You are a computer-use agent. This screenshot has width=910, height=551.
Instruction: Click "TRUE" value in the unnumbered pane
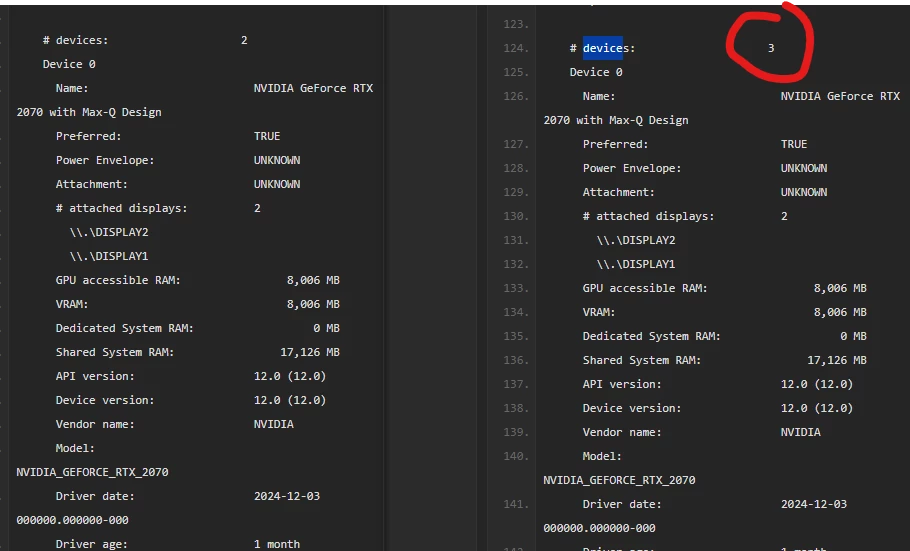click(267, 136)
